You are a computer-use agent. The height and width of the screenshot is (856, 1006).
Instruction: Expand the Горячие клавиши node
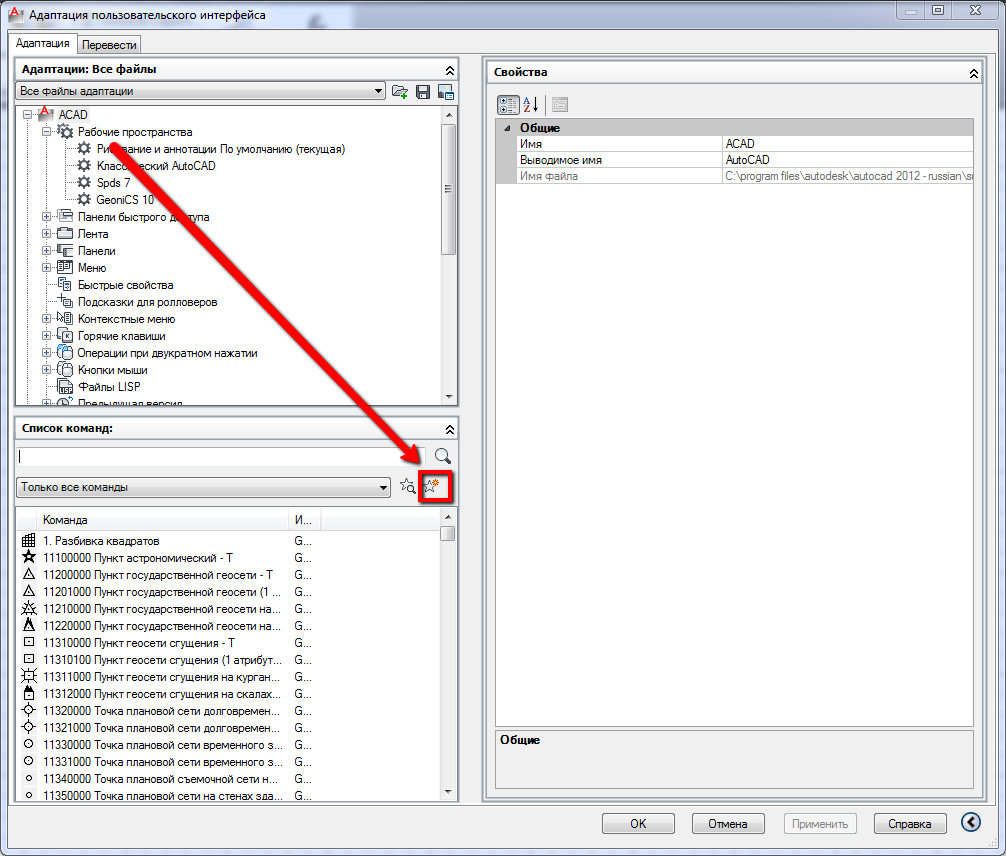coord(46,336)
